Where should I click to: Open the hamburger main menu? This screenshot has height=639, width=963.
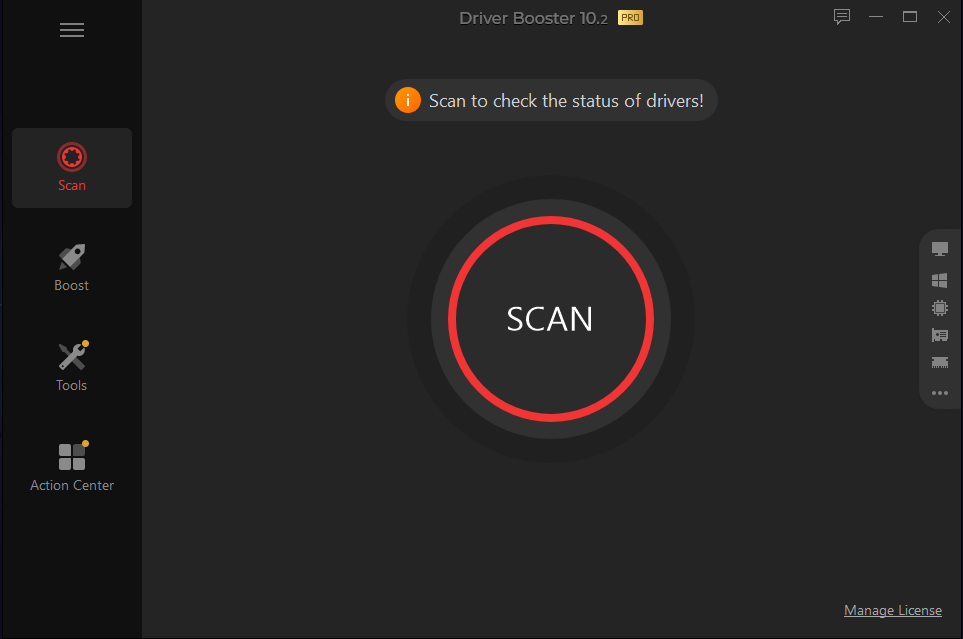pos(72,30)
